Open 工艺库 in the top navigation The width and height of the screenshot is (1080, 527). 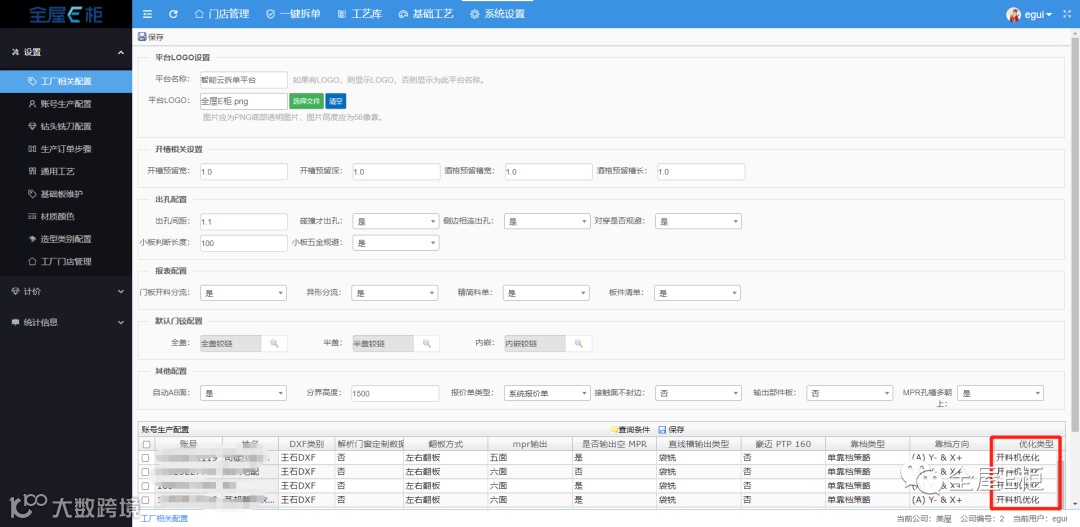[360, 14]
